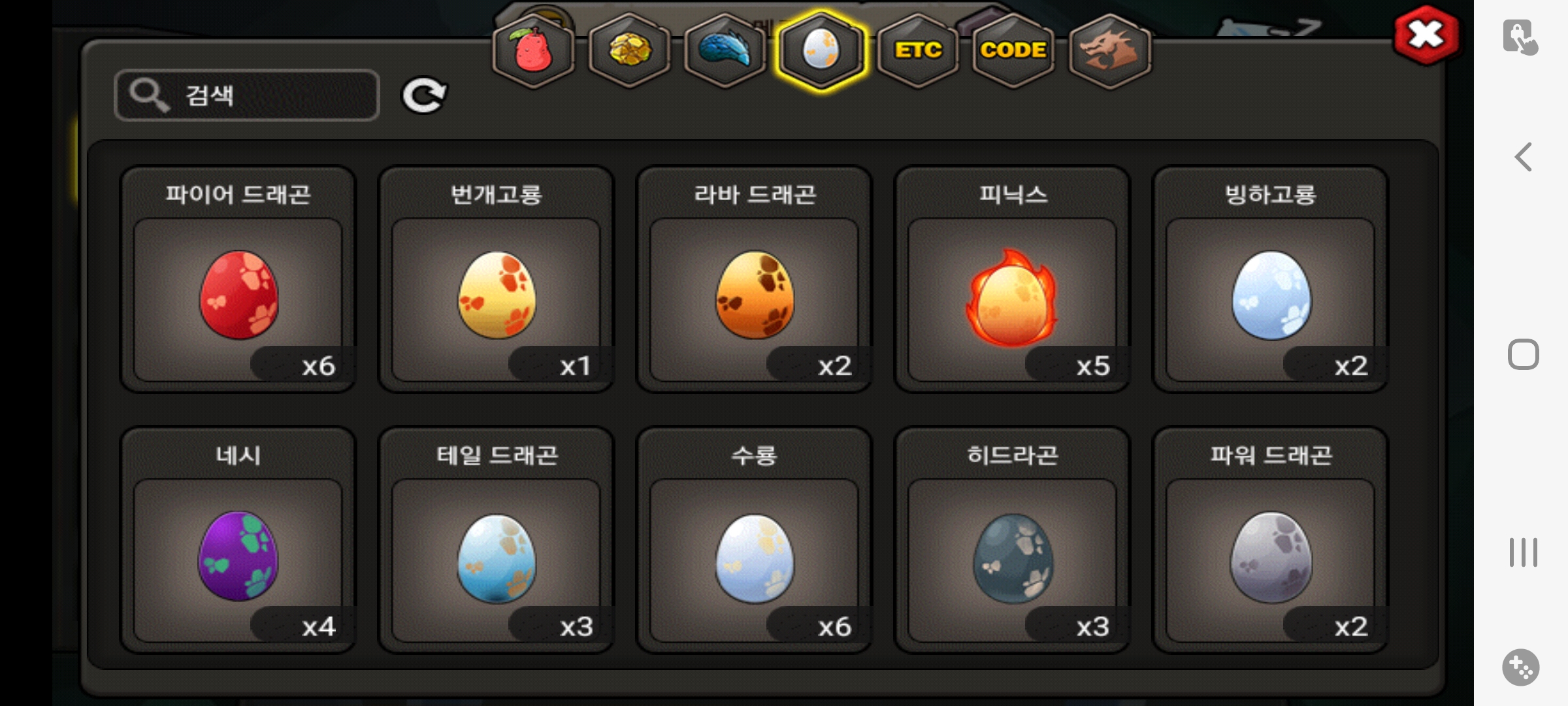Screen dimensions: 1568x706
Task: Open the fruit food category tab
Action: point(534,50)
